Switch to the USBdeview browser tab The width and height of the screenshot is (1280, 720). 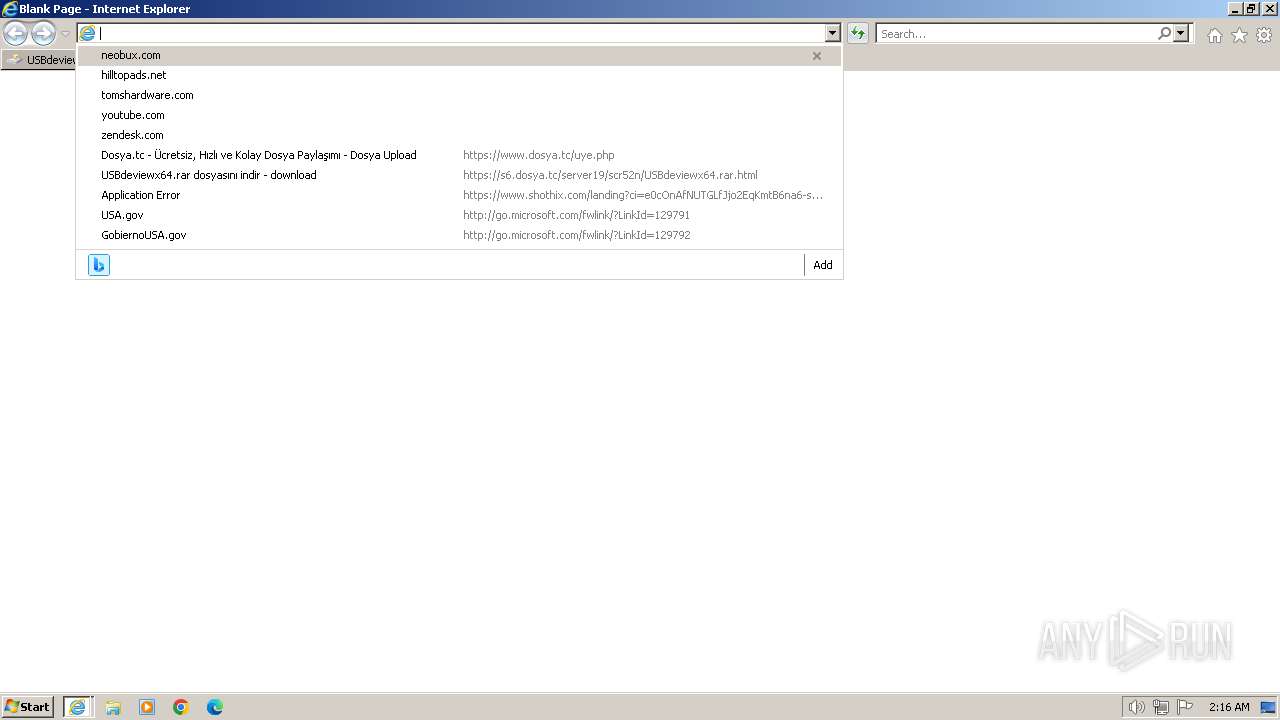coord(40,60)
